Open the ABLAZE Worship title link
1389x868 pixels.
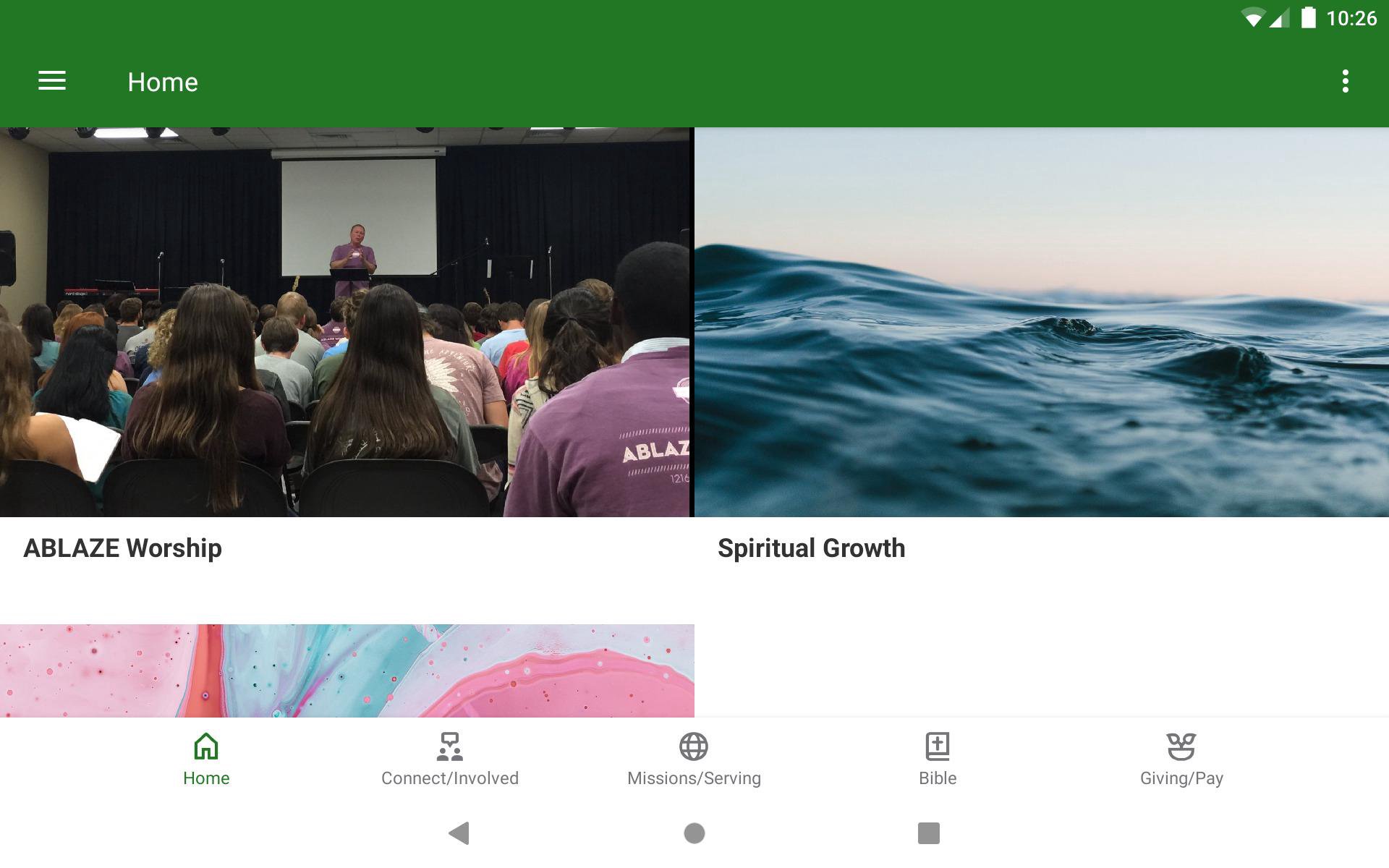tap(123, 548)
